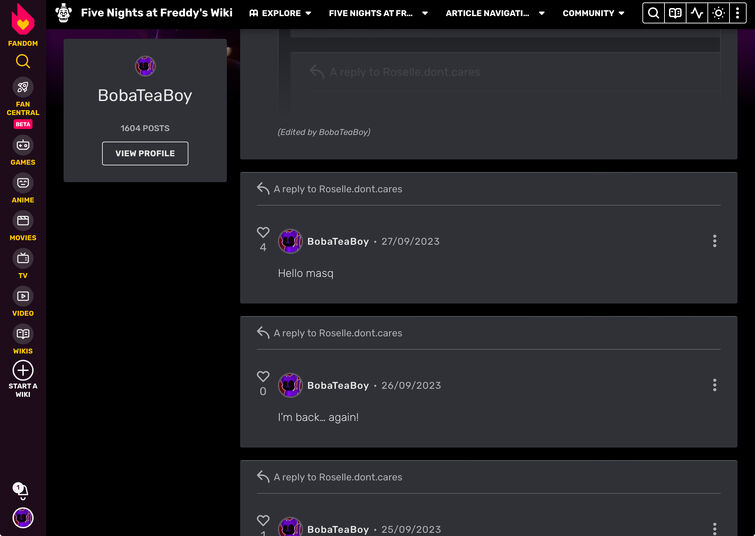The image size is (755, 536).
Task: Open Five Nights at Freddy's Wiki title link
Action: coord(156,13)
